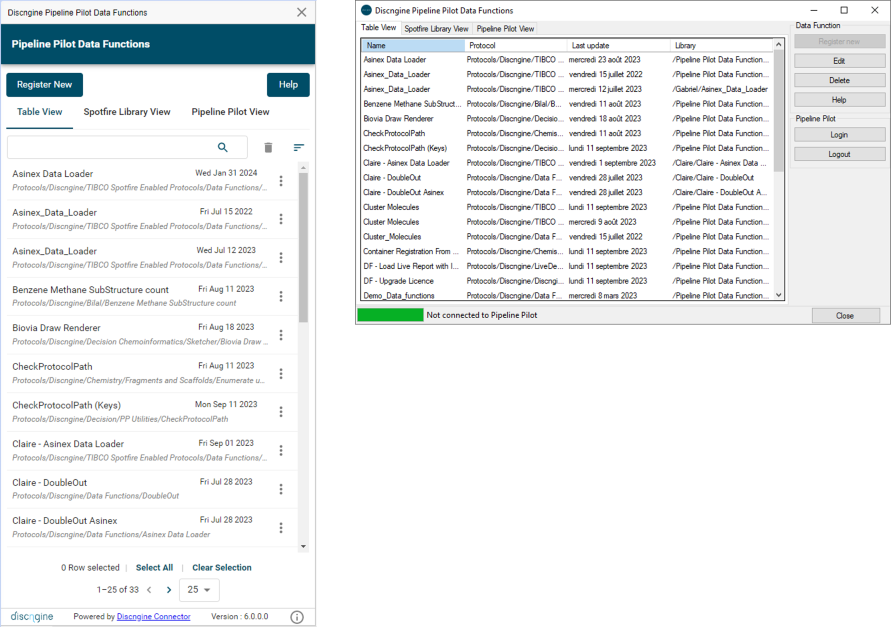Switch to Spotfire Library View tab in the left panel
The height and width of the screenshot is (627, 891).
(127, 112)
